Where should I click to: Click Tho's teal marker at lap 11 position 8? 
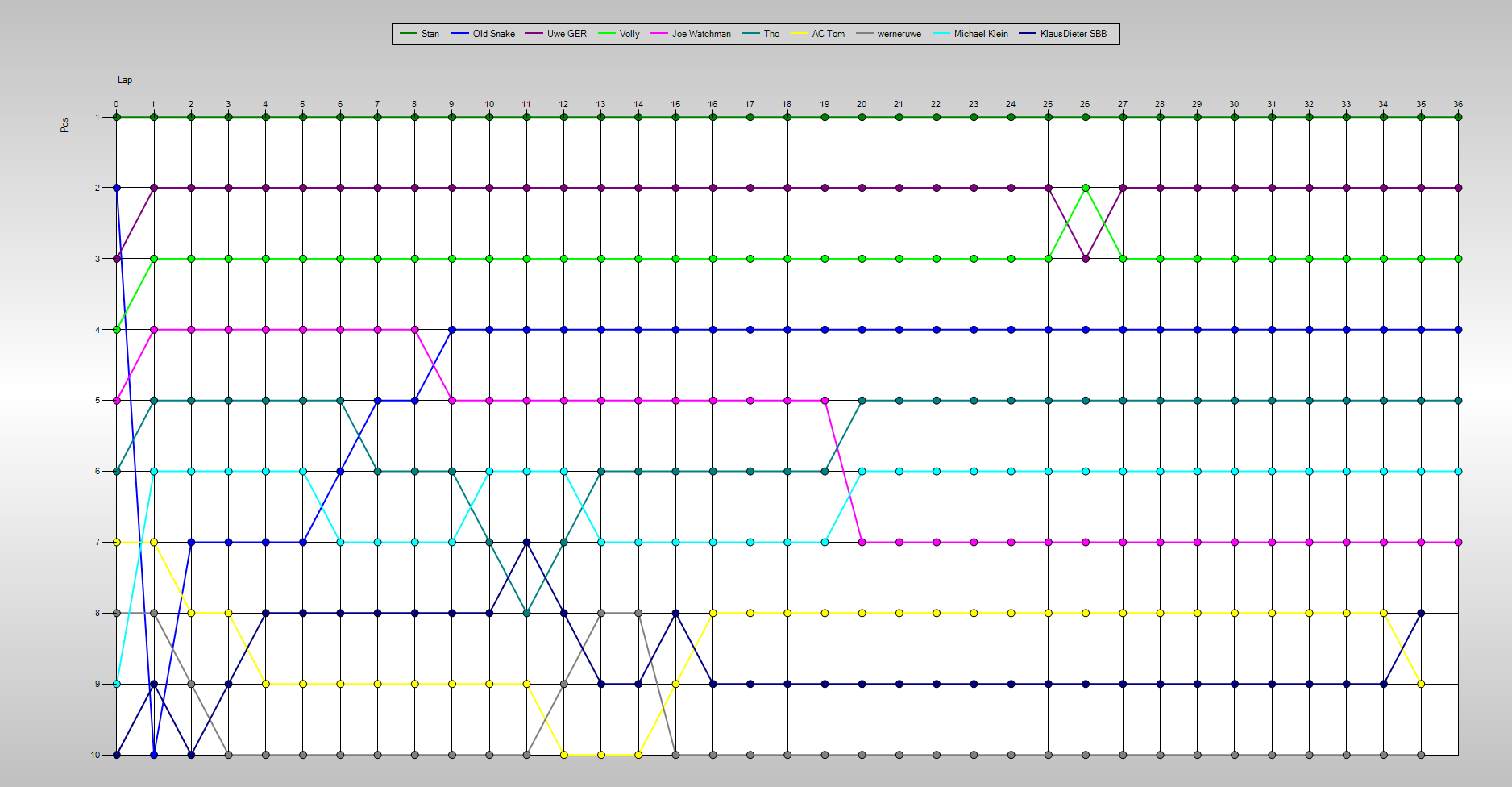coord(526,613)
